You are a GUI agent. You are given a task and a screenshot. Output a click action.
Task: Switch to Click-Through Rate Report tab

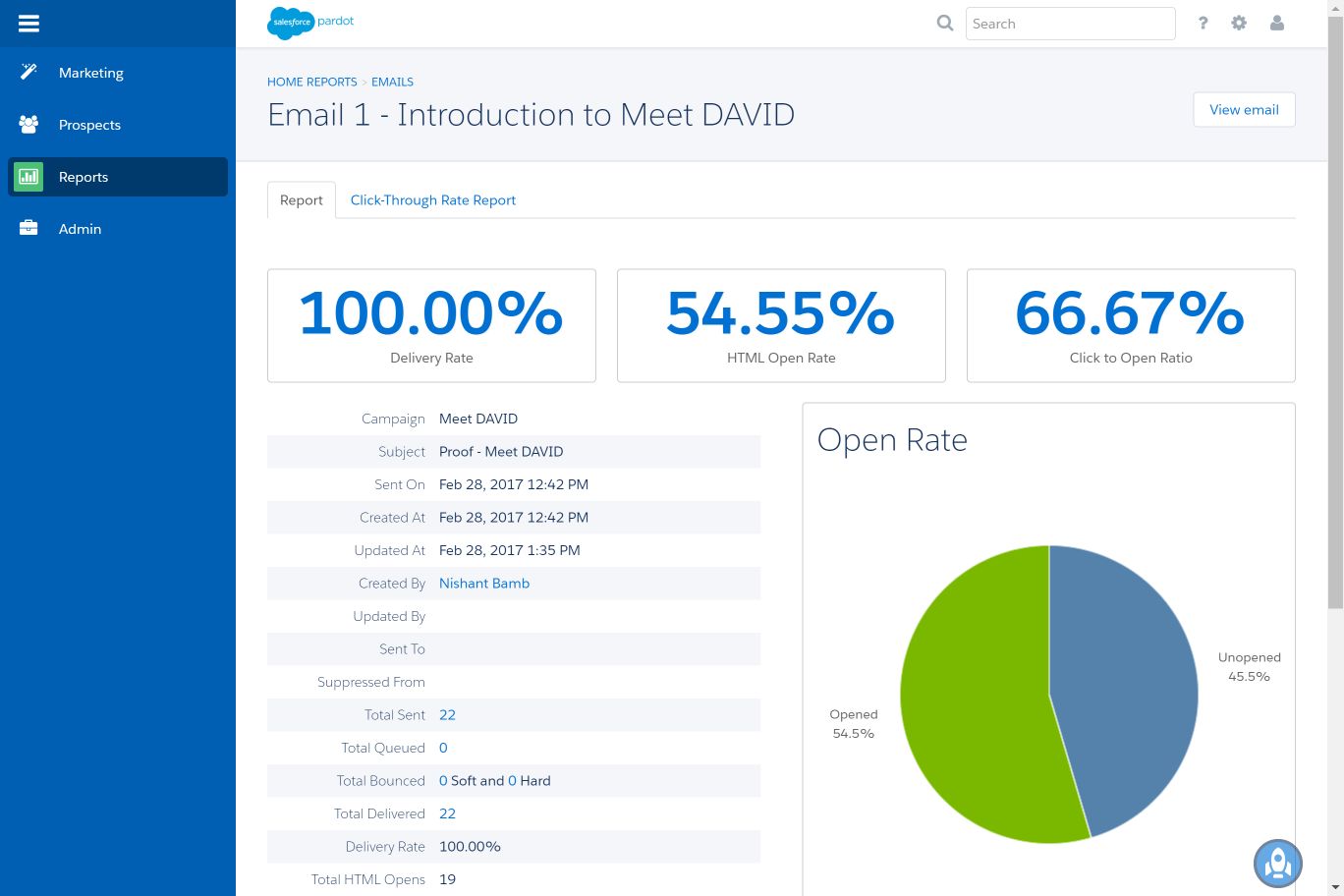433,199
